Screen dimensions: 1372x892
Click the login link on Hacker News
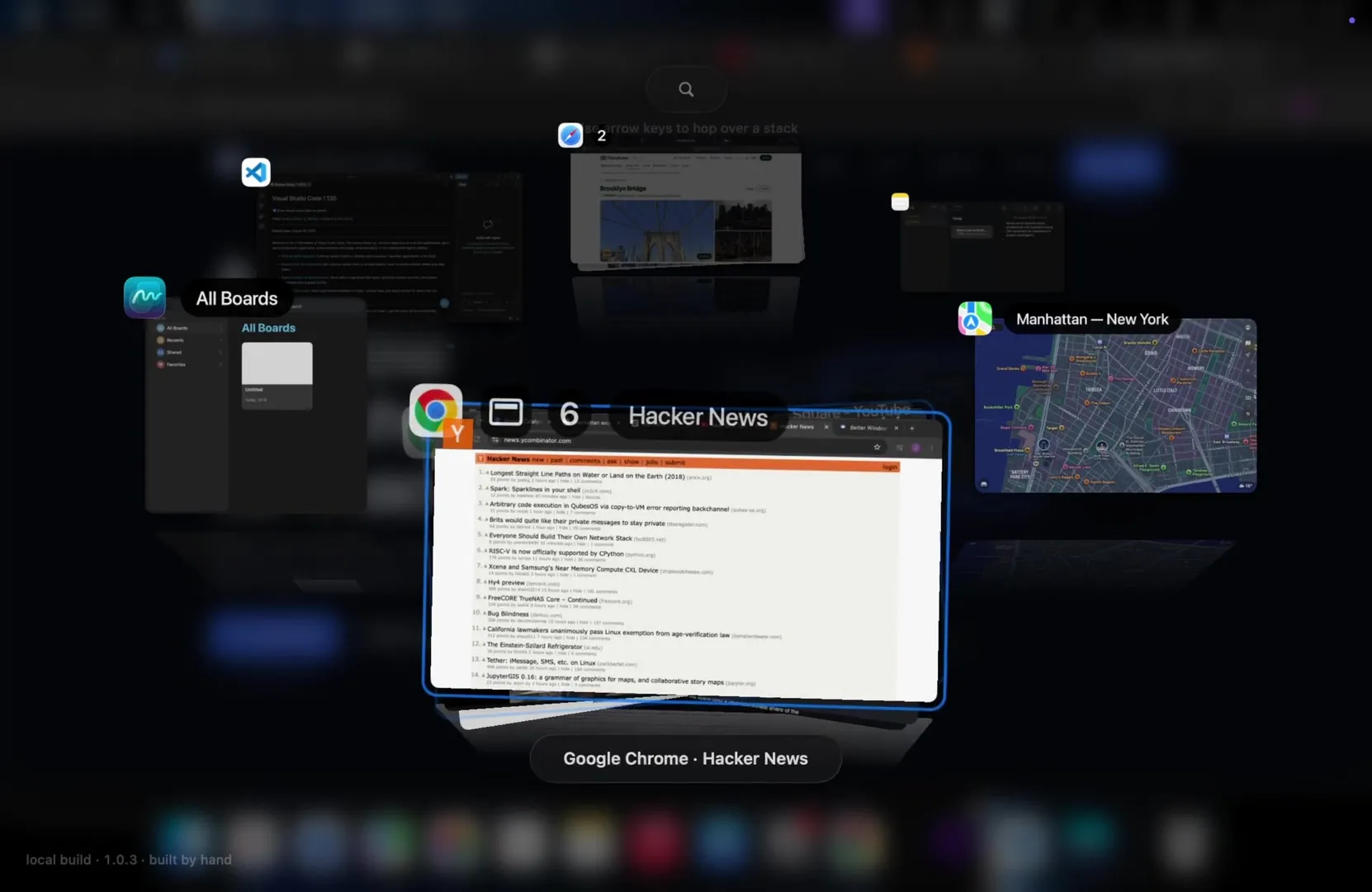(890, 467)
